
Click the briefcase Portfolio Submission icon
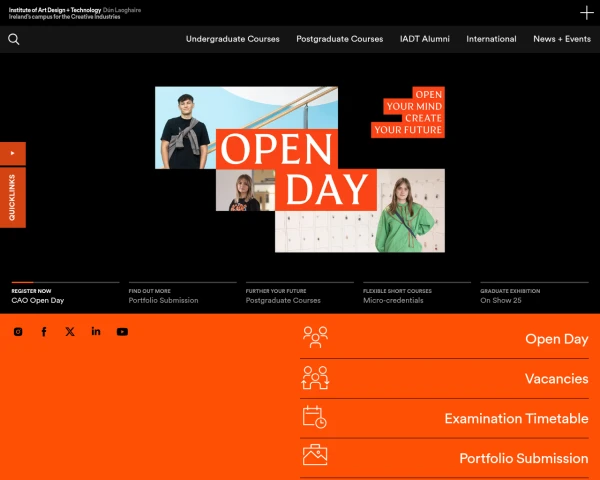click(315, 456)
